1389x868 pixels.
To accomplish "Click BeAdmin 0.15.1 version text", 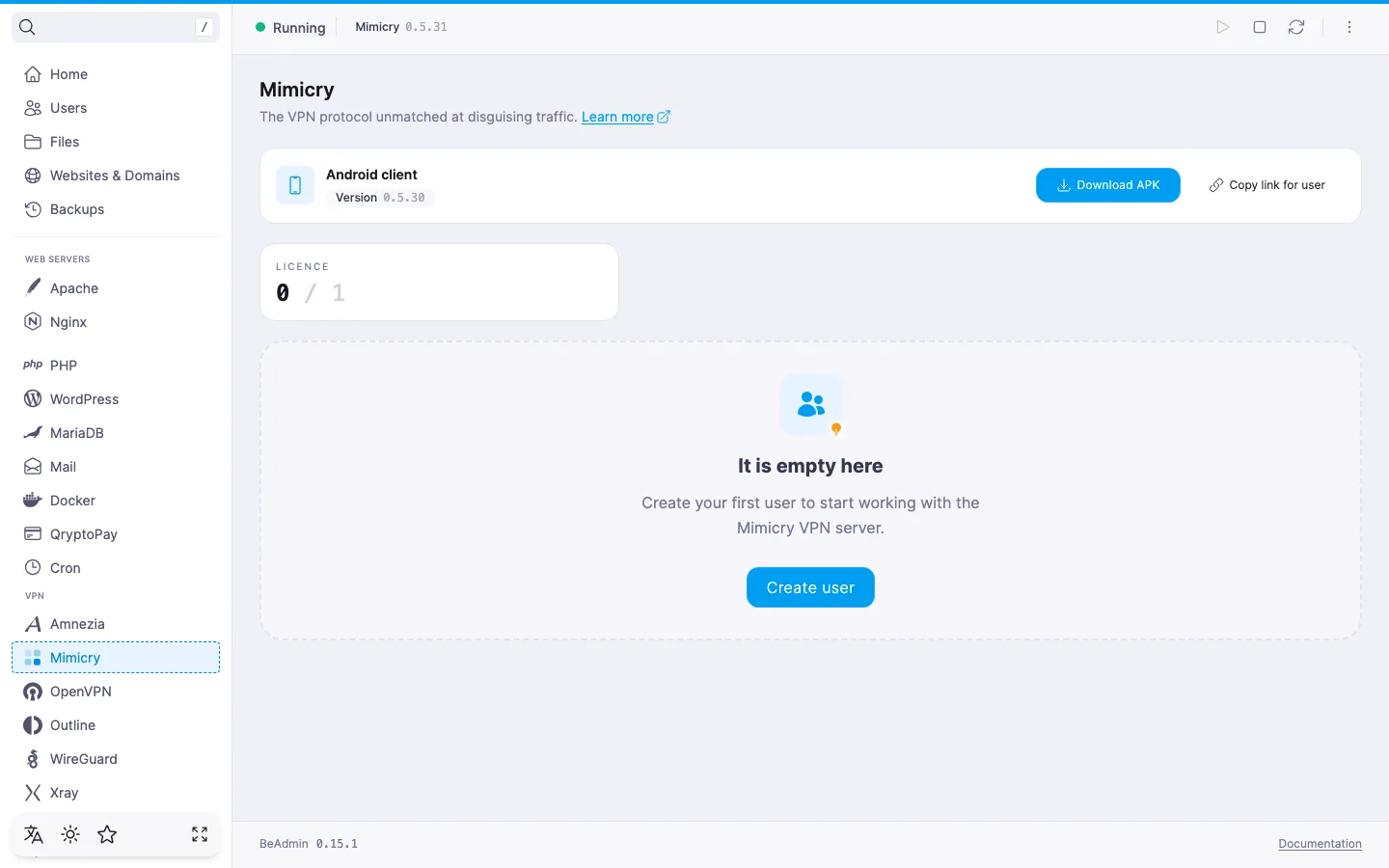I will 309,844.
